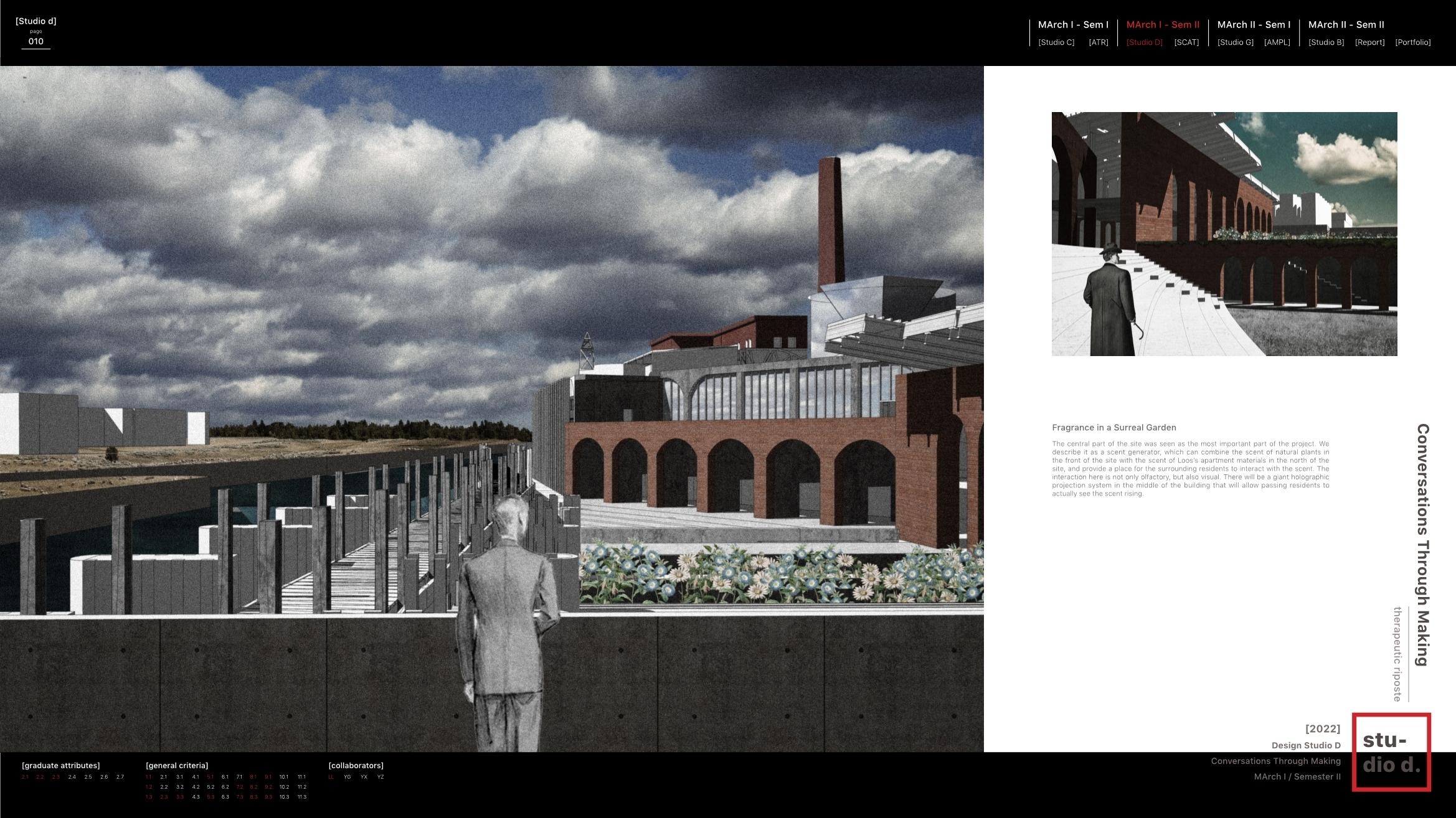1456x818 pixels.
Task: Click the Fragrance in a Surreal Garden heading
Action: pyautogui.click(x=1113, y=428)
